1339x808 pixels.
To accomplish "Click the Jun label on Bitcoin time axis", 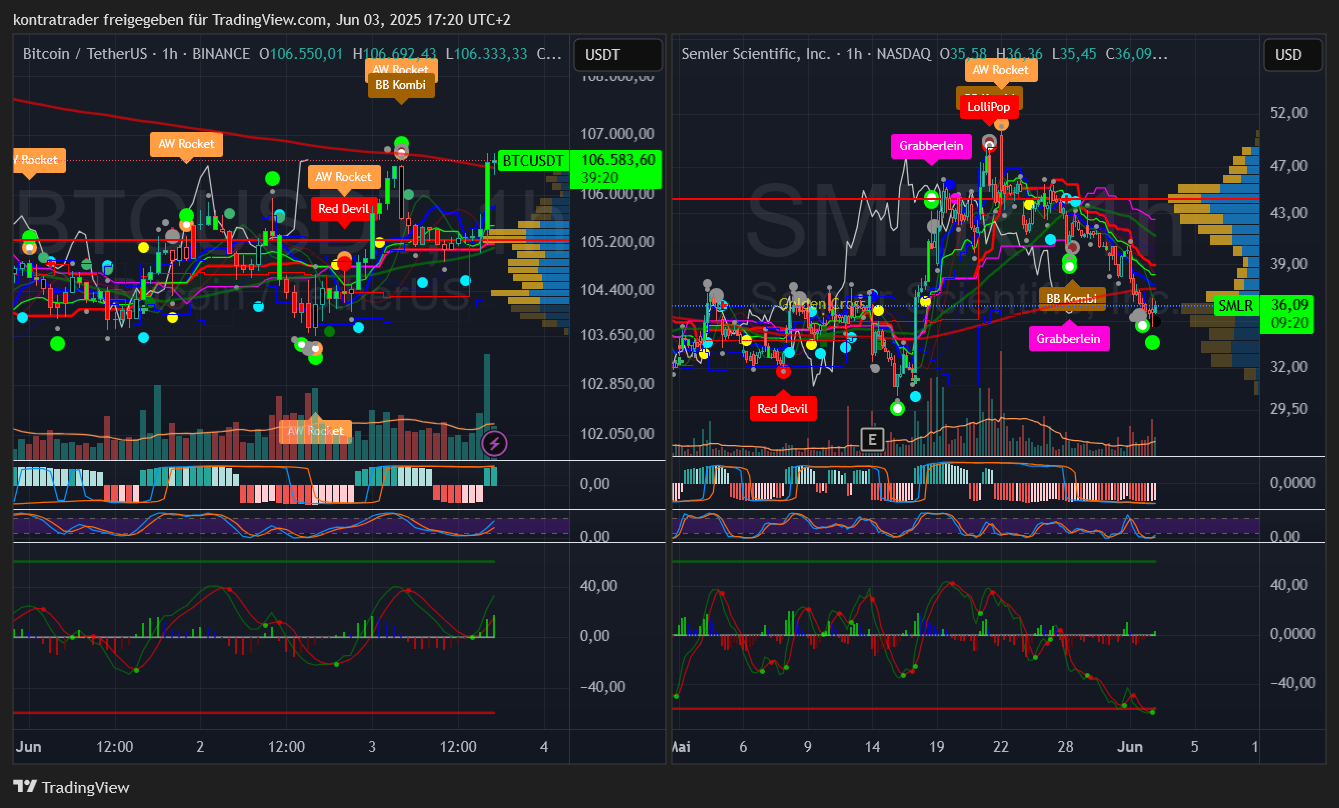I will tap(29, 747).
